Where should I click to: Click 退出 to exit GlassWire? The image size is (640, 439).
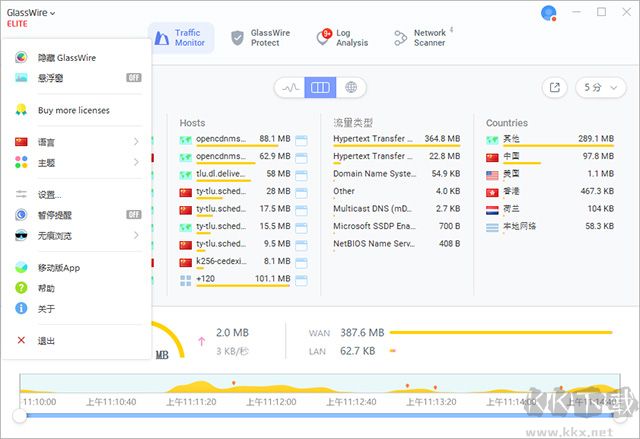coord(46,341)
